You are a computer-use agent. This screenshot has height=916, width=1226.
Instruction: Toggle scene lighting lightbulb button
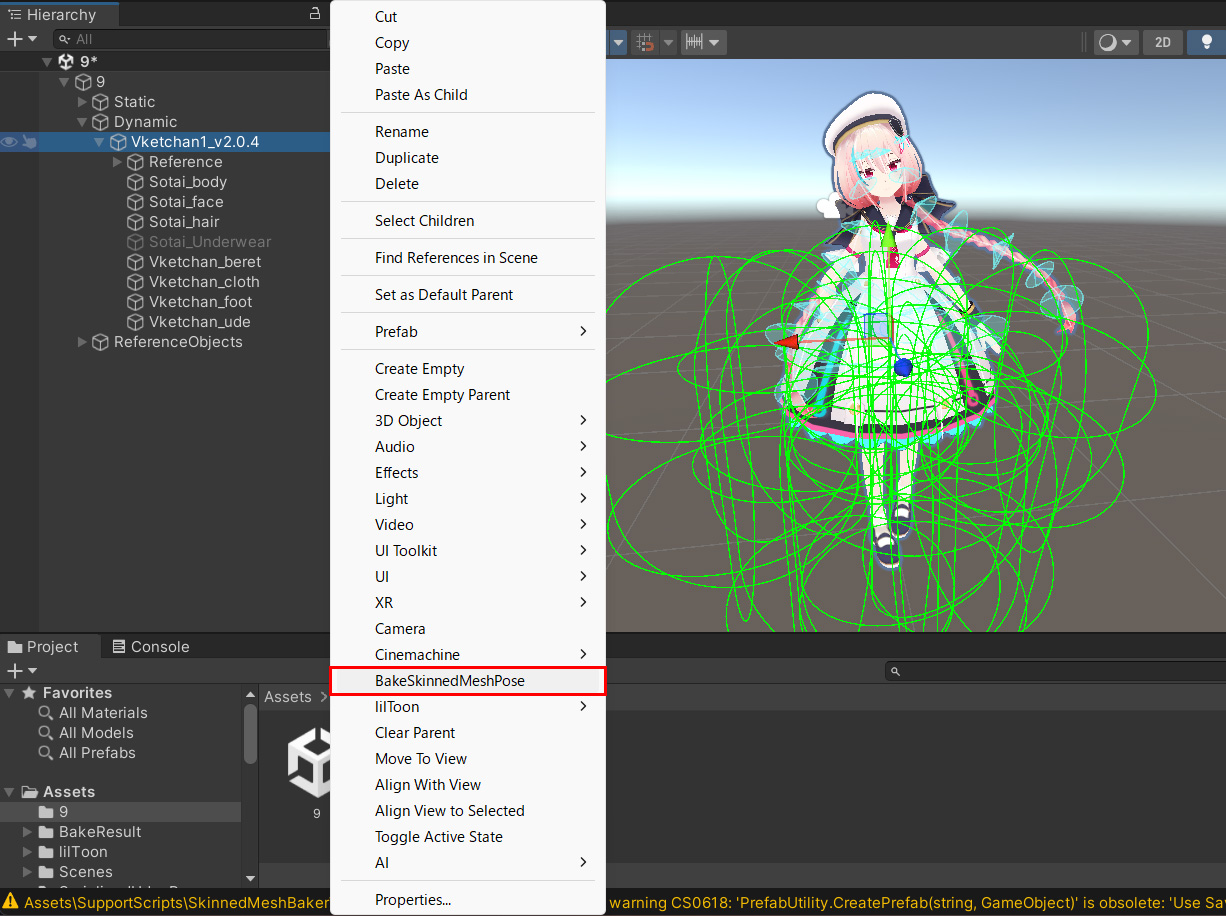[x=1206, y=42]
